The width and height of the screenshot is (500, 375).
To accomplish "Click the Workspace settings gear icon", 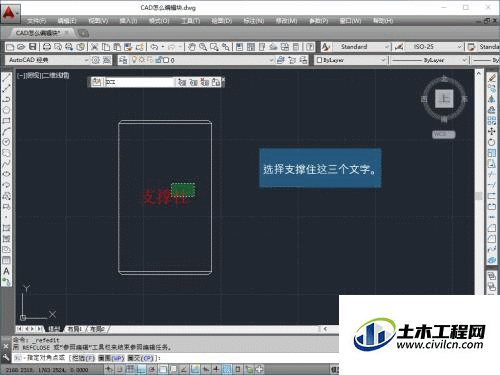I will click(x=96, y=60).
